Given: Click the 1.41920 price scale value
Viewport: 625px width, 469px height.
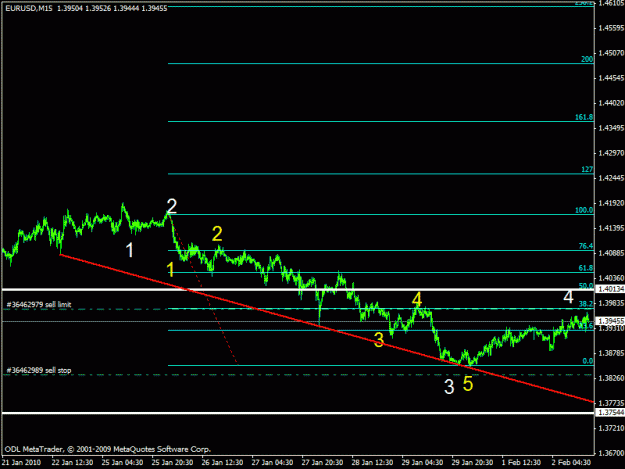Looking at the screenshot, I should pos(611,203).
